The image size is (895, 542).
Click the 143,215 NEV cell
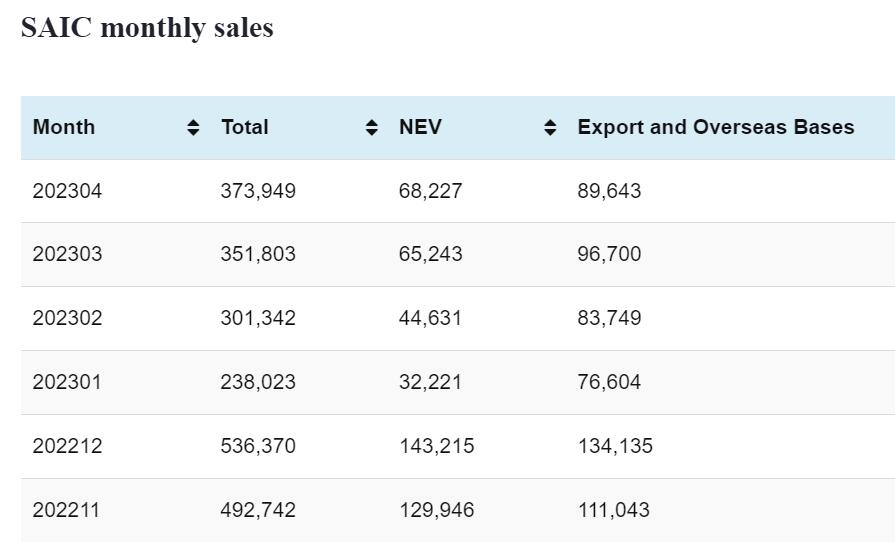click(436, 446)
